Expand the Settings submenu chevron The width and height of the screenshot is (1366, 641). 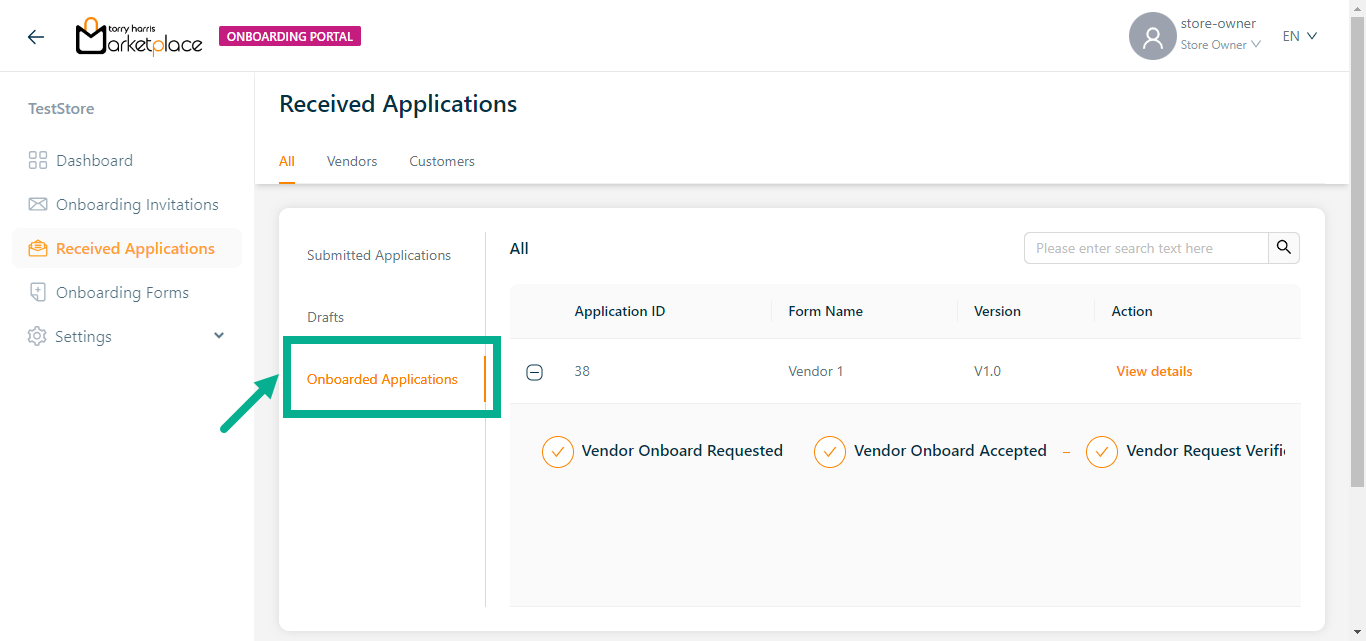[x=219, y=336]
